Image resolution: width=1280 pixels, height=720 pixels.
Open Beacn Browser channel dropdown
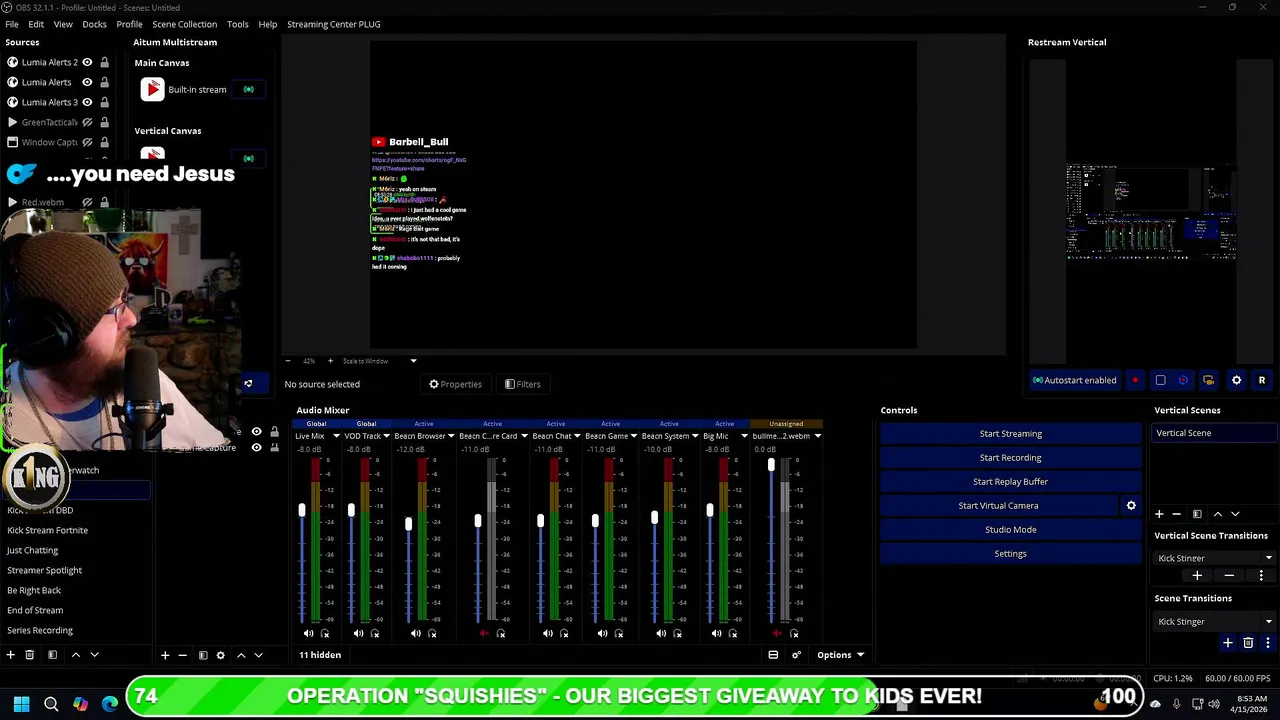(451, 436)
